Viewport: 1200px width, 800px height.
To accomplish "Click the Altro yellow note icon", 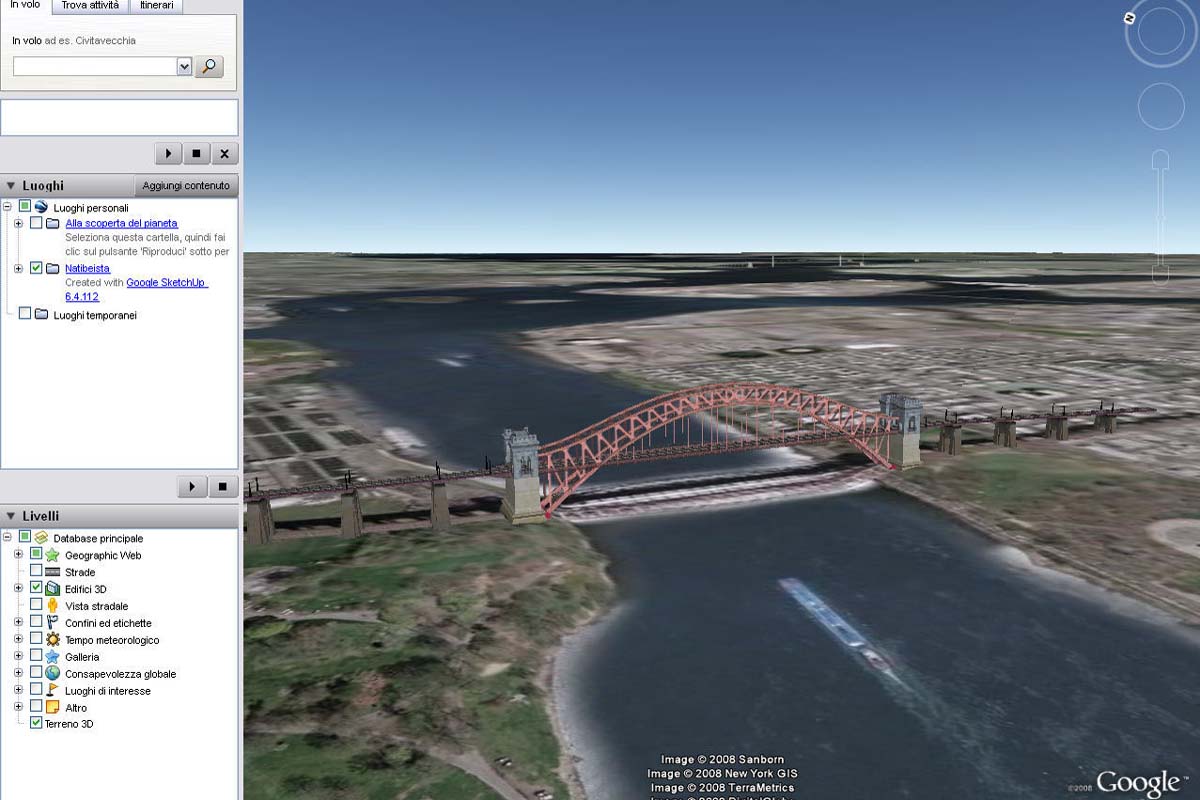I will tap(53, 707).
